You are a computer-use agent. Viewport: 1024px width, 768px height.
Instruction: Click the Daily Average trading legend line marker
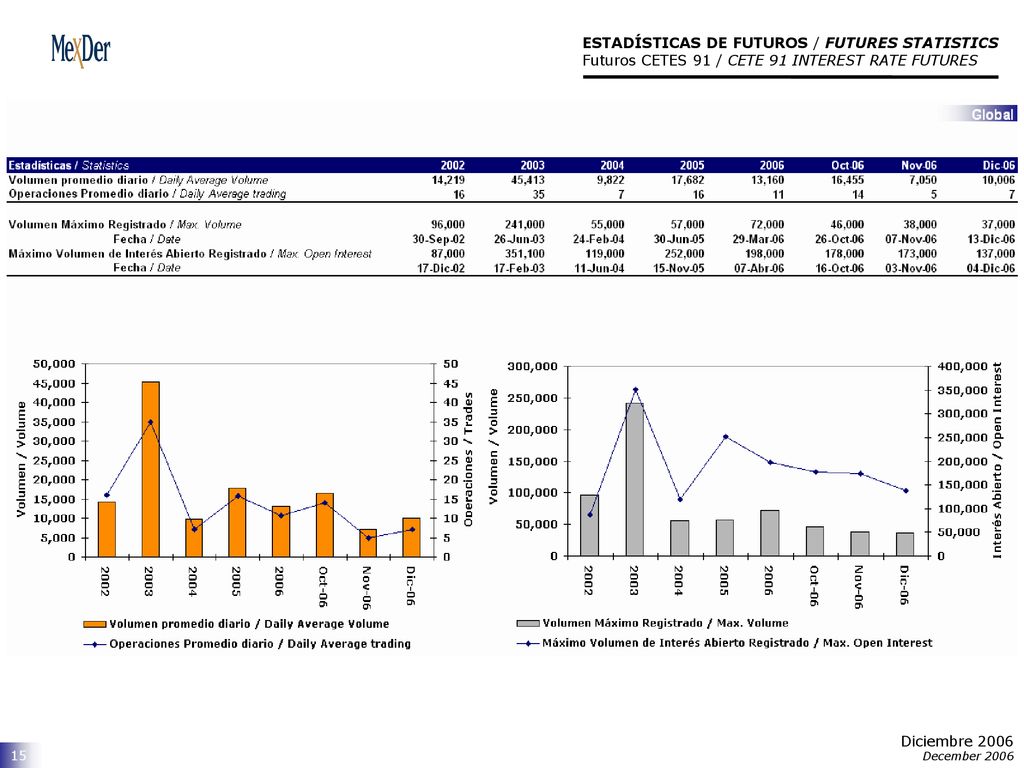[x=95, y=644]
